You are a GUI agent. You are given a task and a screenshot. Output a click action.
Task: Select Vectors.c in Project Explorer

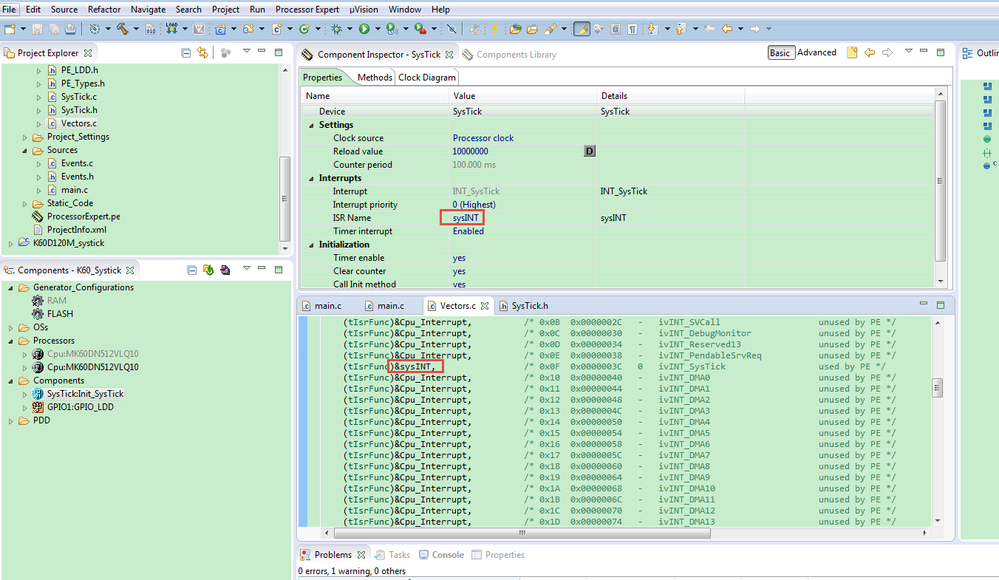click(x=79, y=124)
